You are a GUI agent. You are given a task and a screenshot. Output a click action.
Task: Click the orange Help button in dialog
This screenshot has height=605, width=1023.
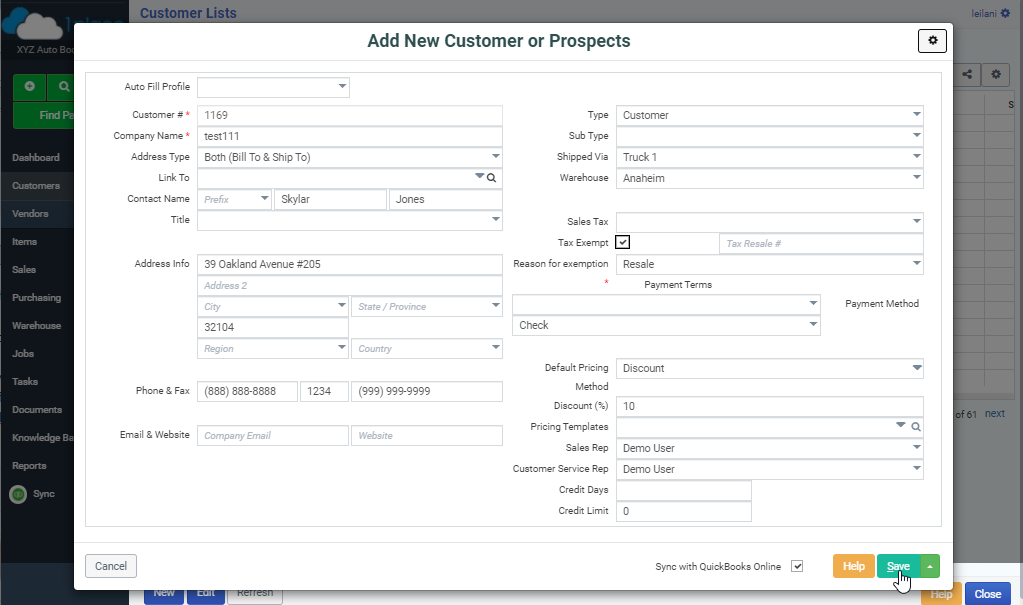click(x=853, y=566)
